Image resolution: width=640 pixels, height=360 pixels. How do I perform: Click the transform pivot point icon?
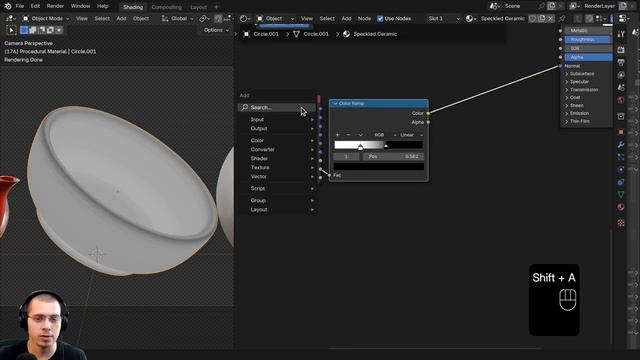204,19
